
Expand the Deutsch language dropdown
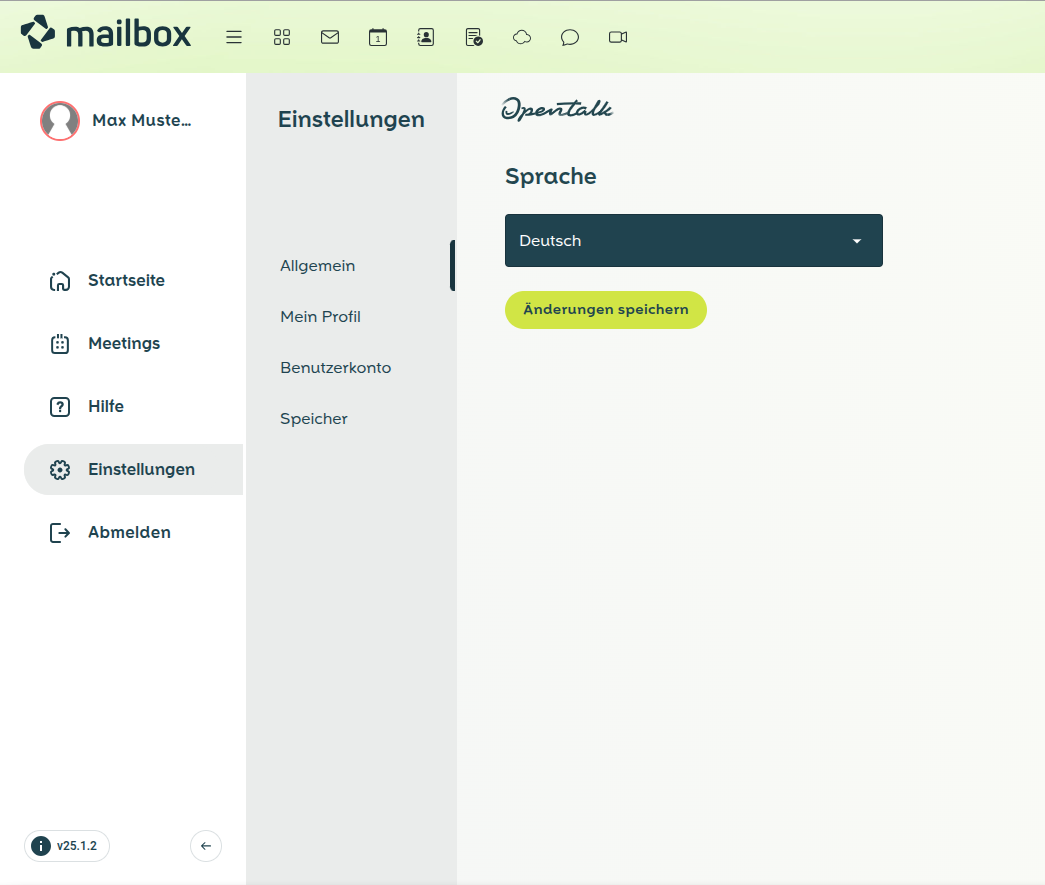tap(693, 241)
